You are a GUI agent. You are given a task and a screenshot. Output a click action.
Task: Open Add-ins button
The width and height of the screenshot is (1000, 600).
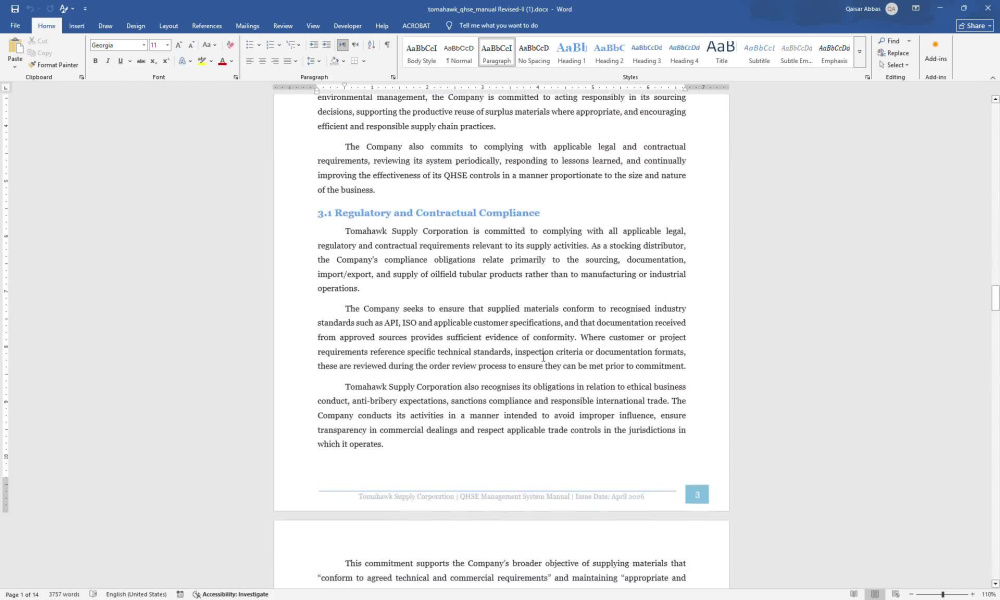click(x=936, y=52)
